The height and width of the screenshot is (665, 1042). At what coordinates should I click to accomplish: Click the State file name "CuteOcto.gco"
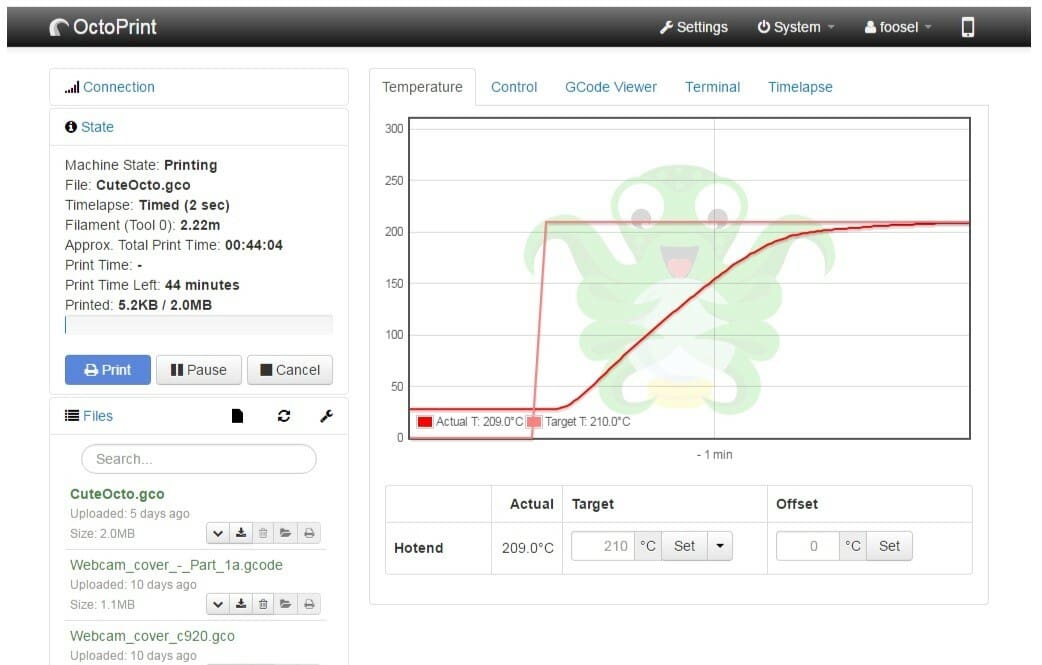click(x=143, y=185)
